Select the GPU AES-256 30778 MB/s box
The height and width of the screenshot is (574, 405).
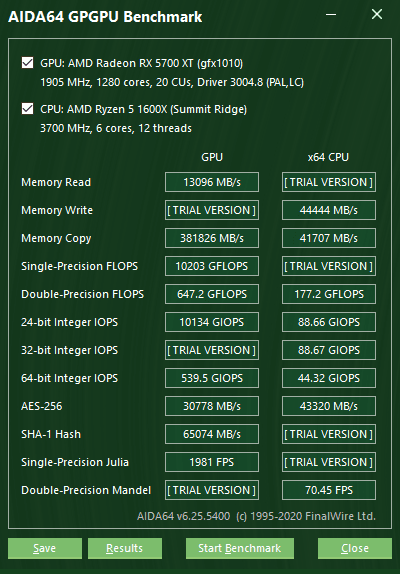pyautogui.click(x=212, y=406)
